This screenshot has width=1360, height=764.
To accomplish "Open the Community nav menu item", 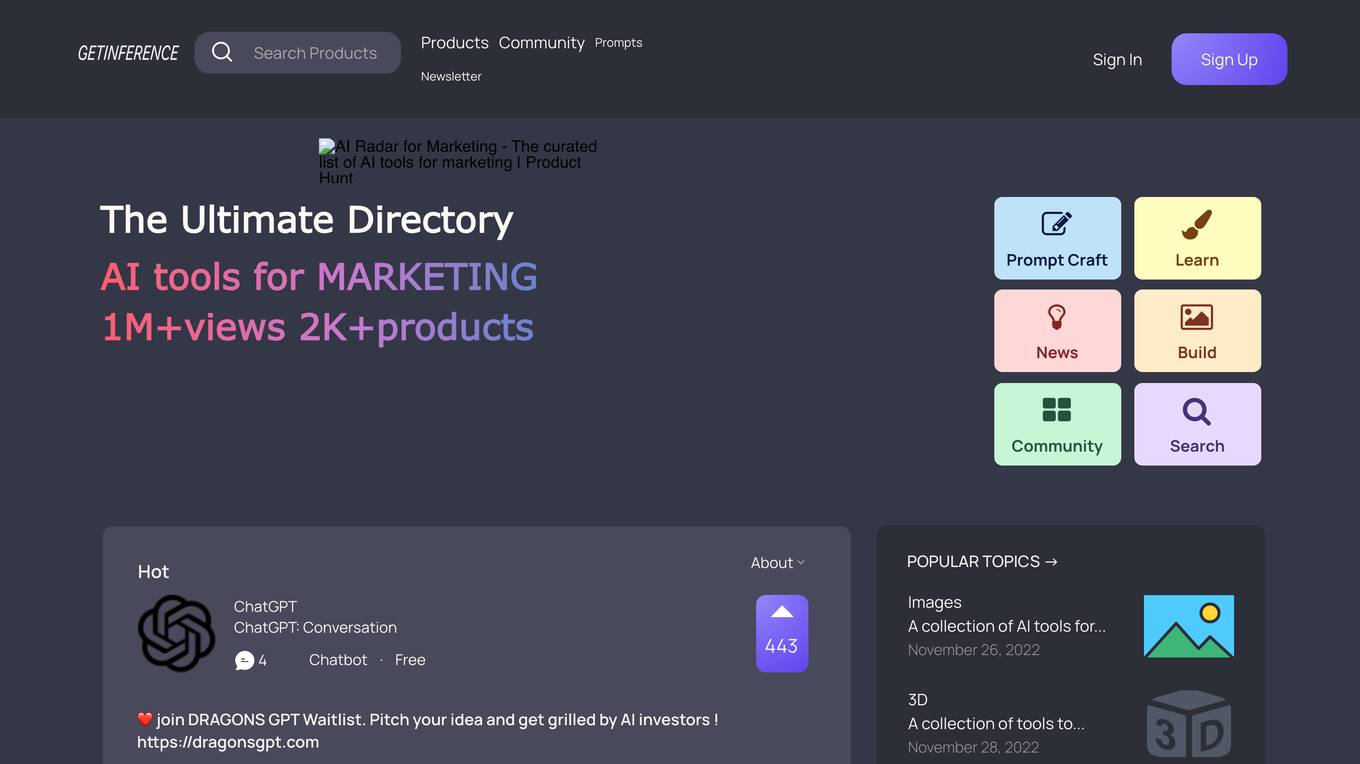I will pos(542,42).
